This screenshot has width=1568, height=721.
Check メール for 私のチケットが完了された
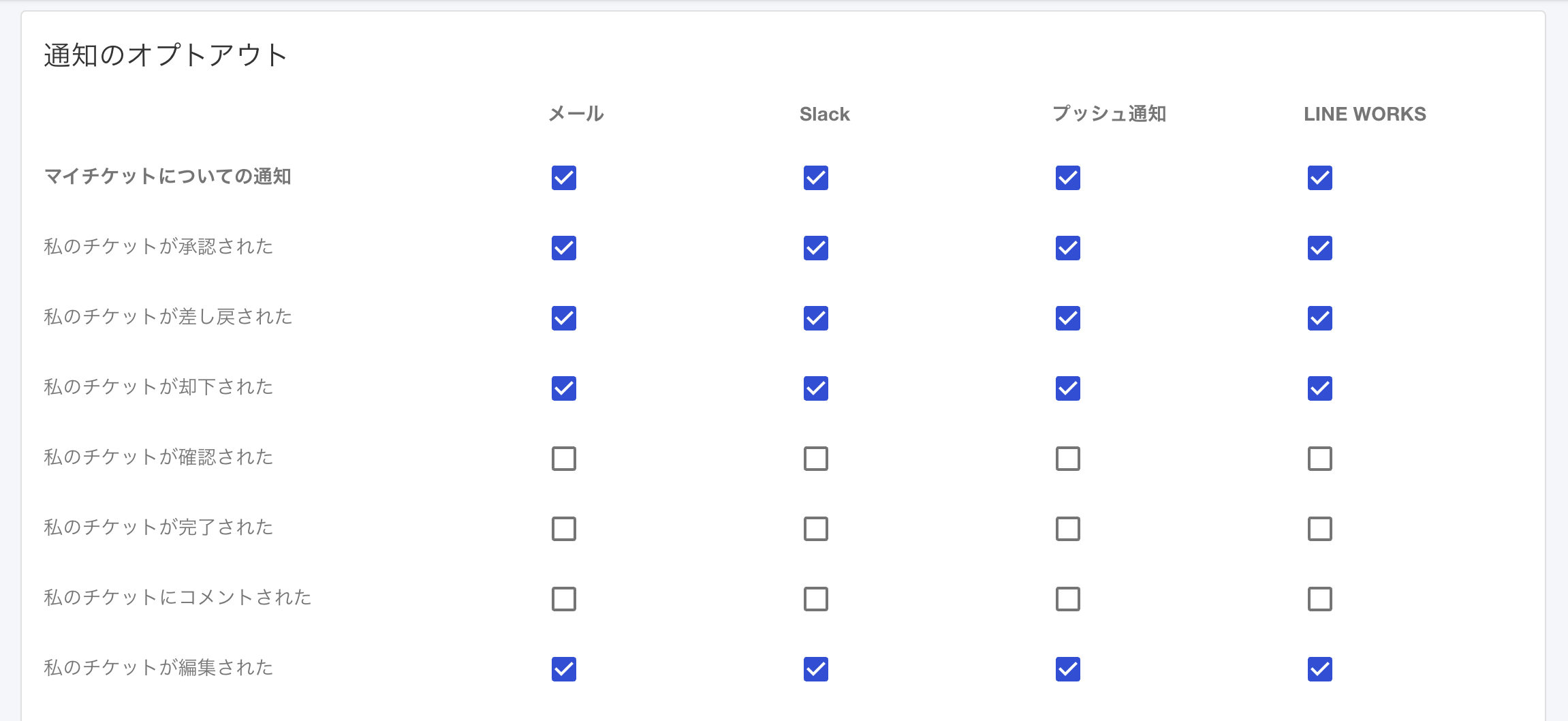pos(564,529)
